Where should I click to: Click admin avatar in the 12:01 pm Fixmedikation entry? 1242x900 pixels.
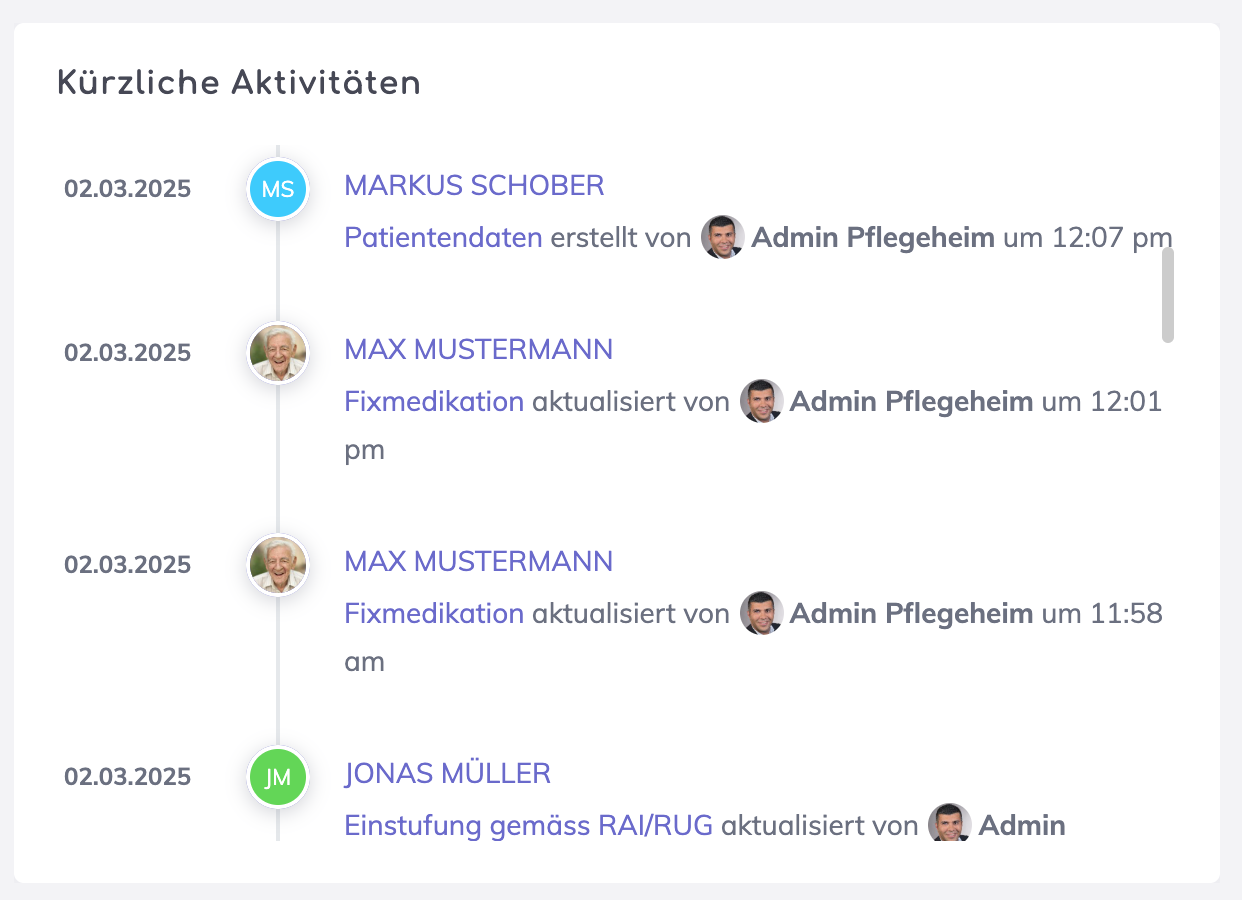[x=761, y=401]
